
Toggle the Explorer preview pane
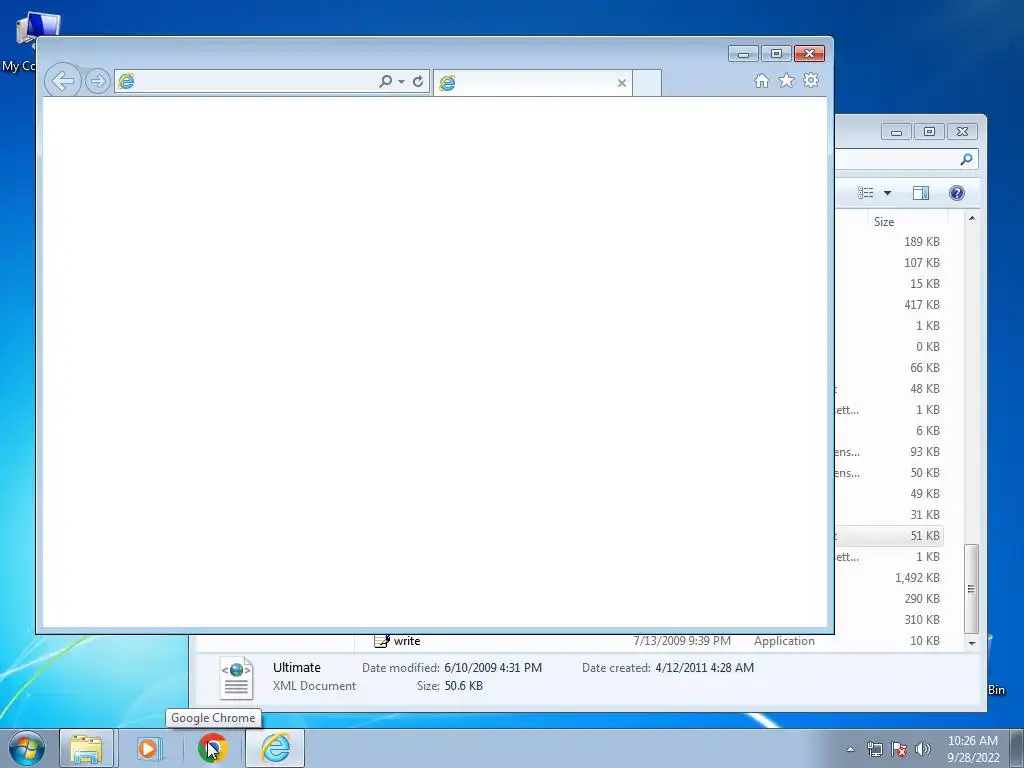[921, 193]
